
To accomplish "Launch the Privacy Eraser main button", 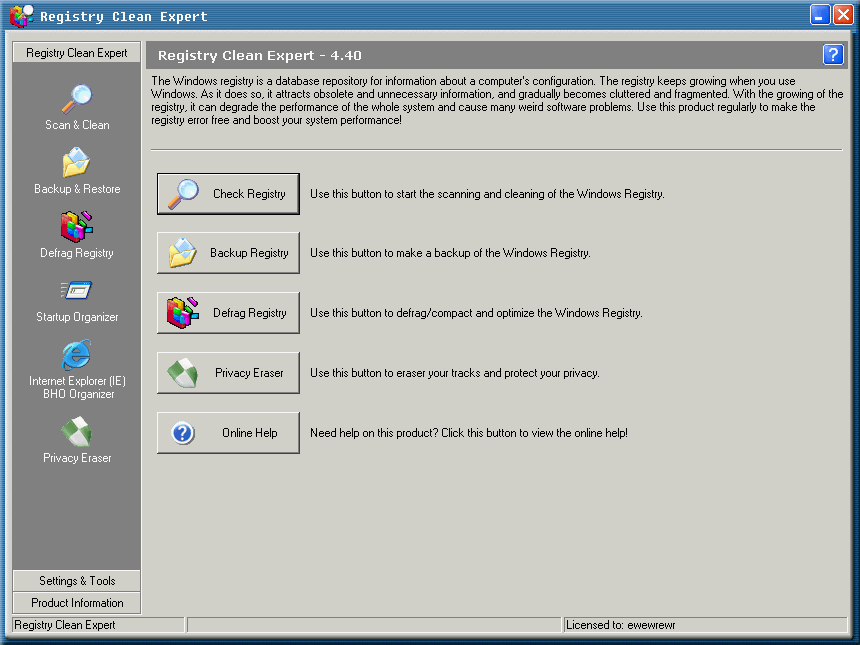I will click(x=228, y=373).
